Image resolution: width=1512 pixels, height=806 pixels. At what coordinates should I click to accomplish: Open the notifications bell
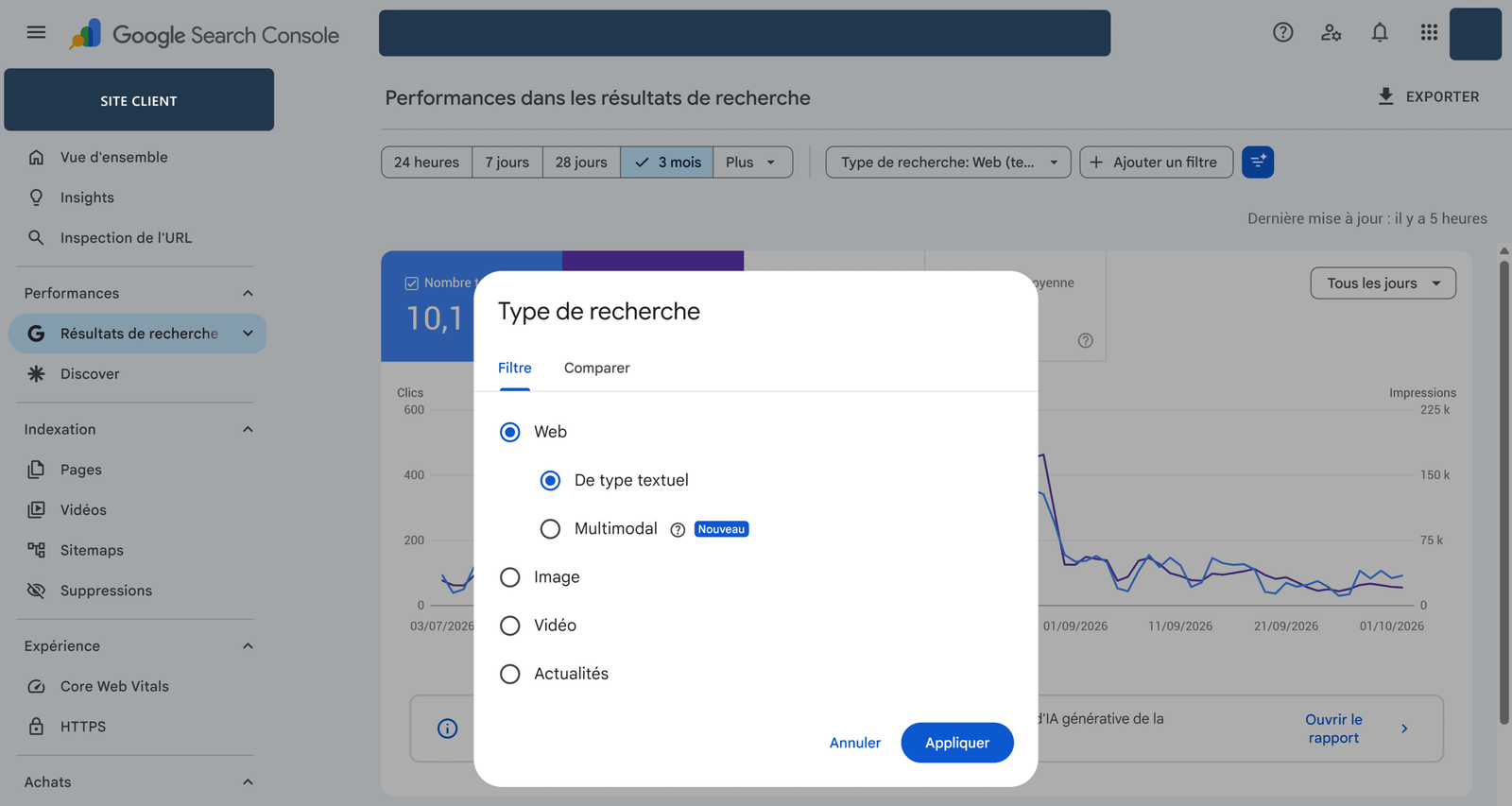click(x=1380, y=32)
